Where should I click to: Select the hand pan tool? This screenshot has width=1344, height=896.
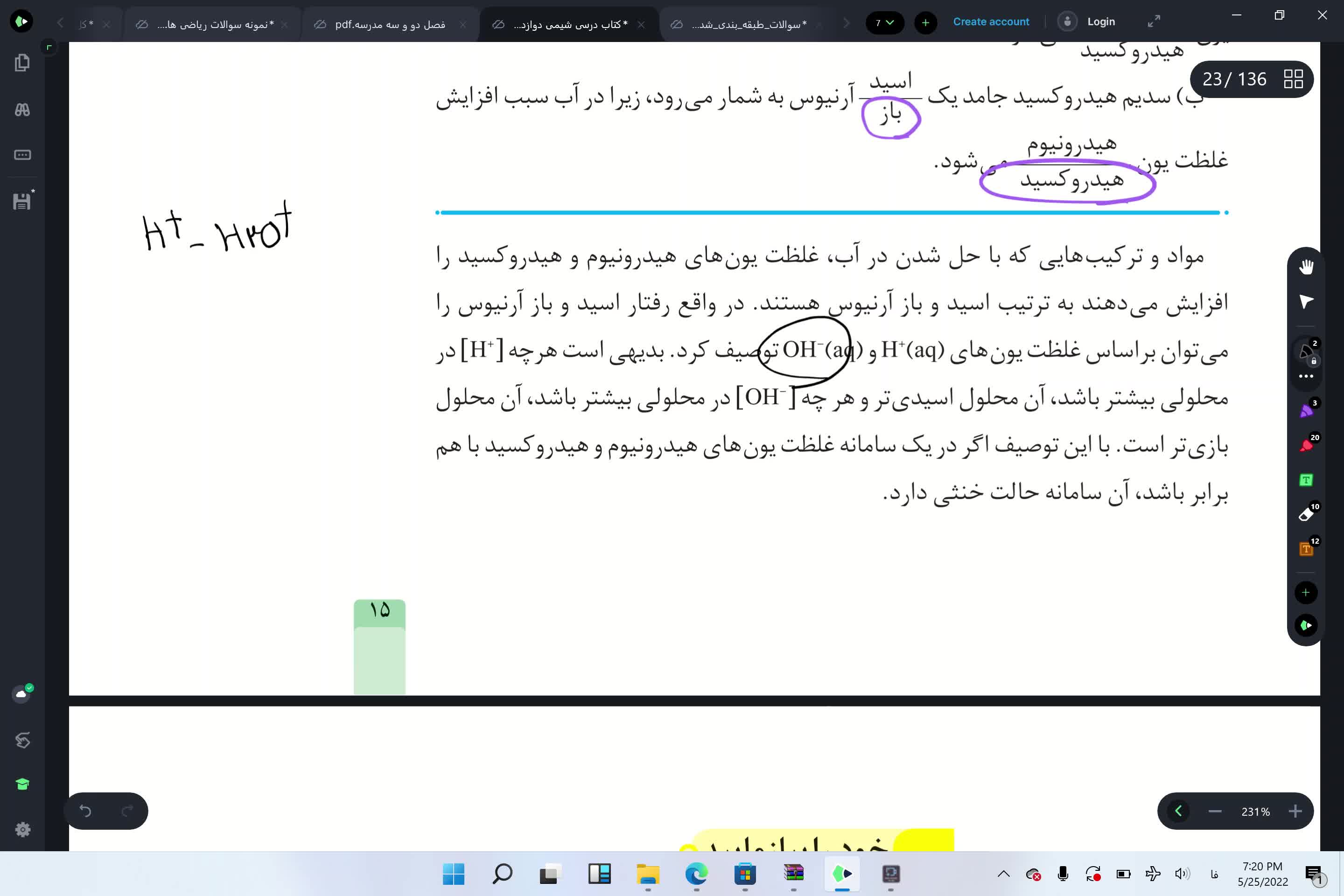point(1306,267)
